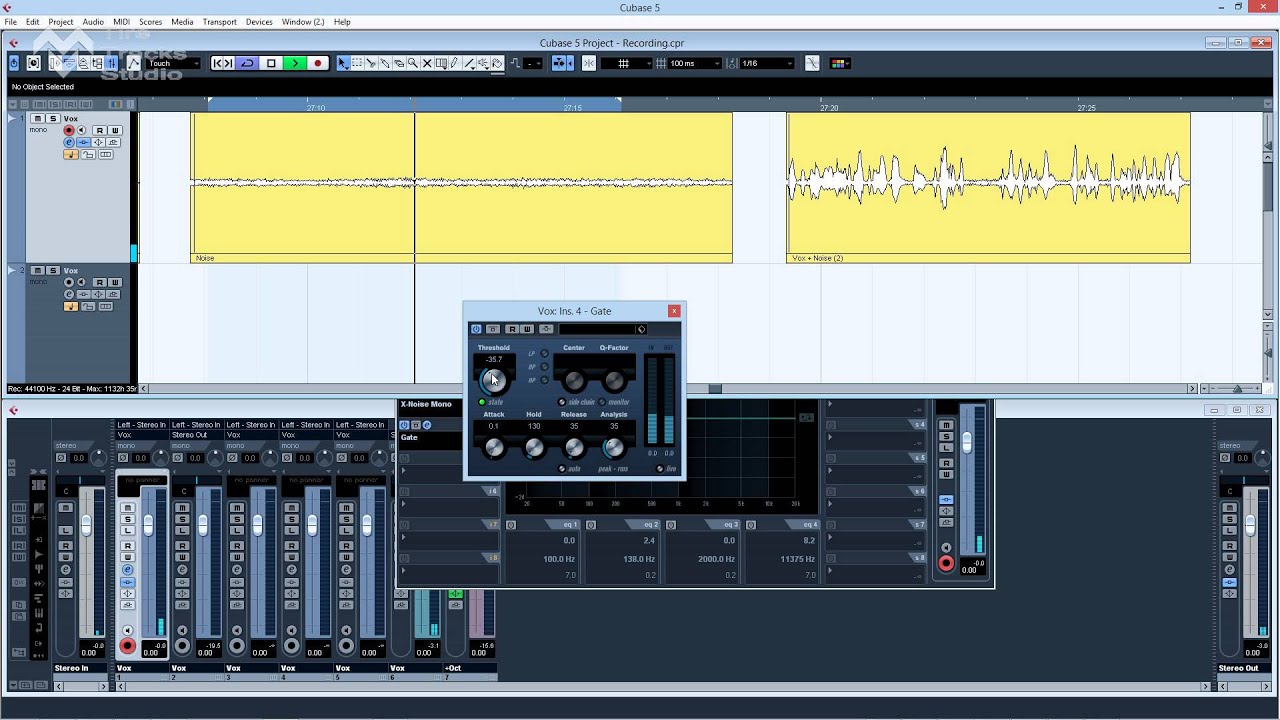Screen dimensions: 1280x720
Task: Activate project button in toolbar
Action: 14,63
